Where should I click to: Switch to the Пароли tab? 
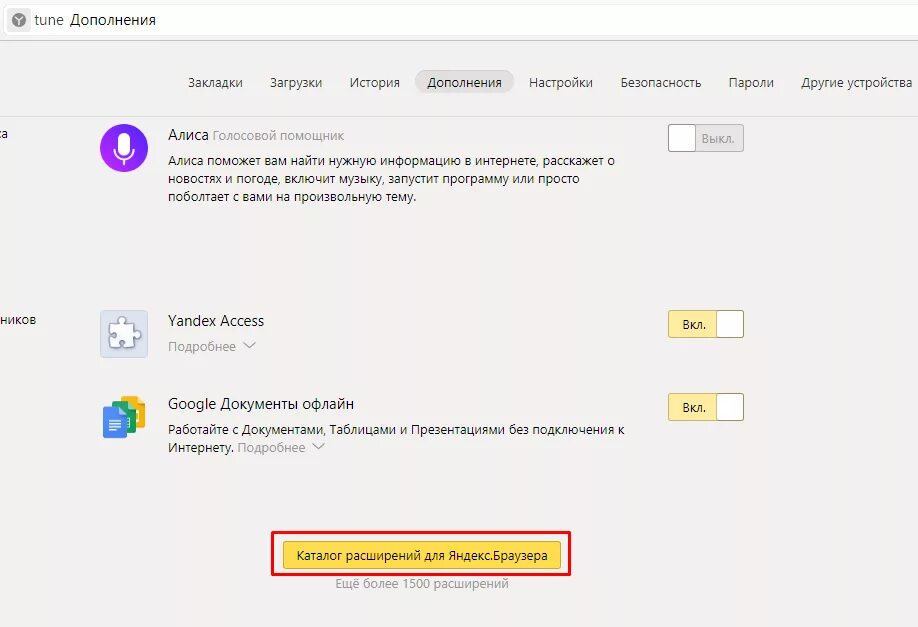coord(751,83)
